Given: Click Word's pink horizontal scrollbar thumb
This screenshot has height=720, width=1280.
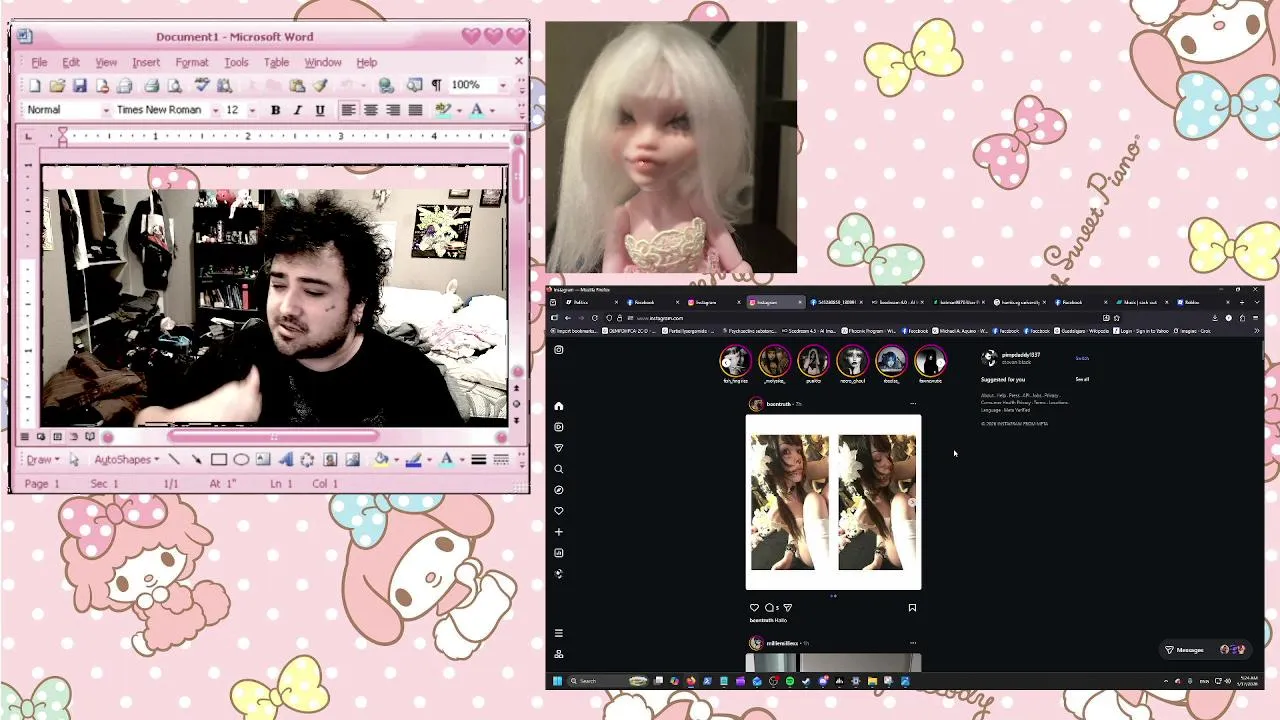Looking at the screenshot, I should coord(273,437).
